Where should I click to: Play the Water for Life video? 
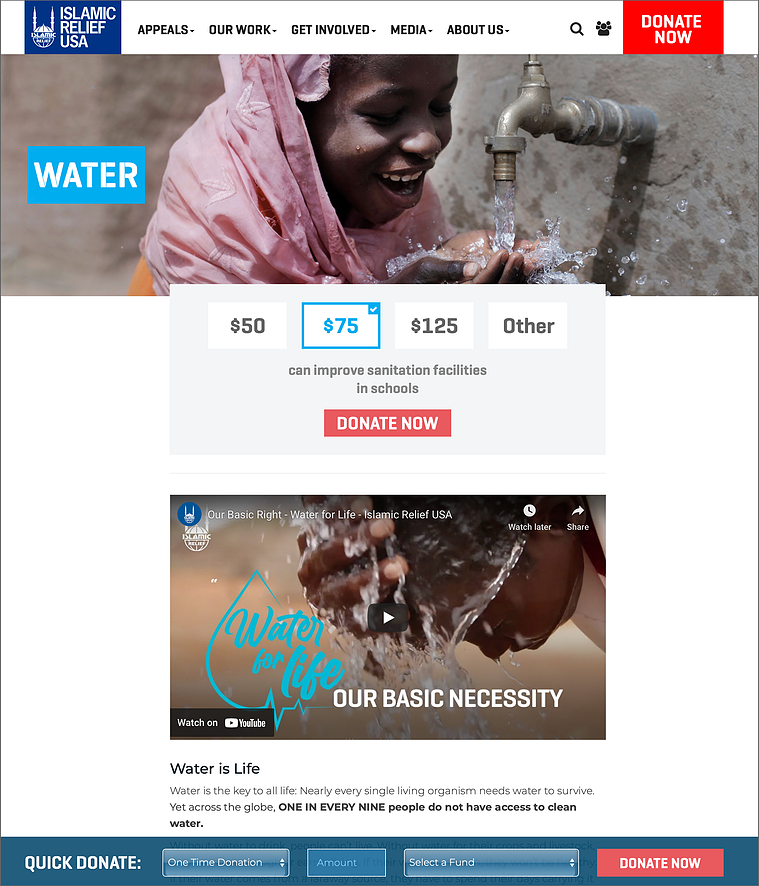pos(388,618)
